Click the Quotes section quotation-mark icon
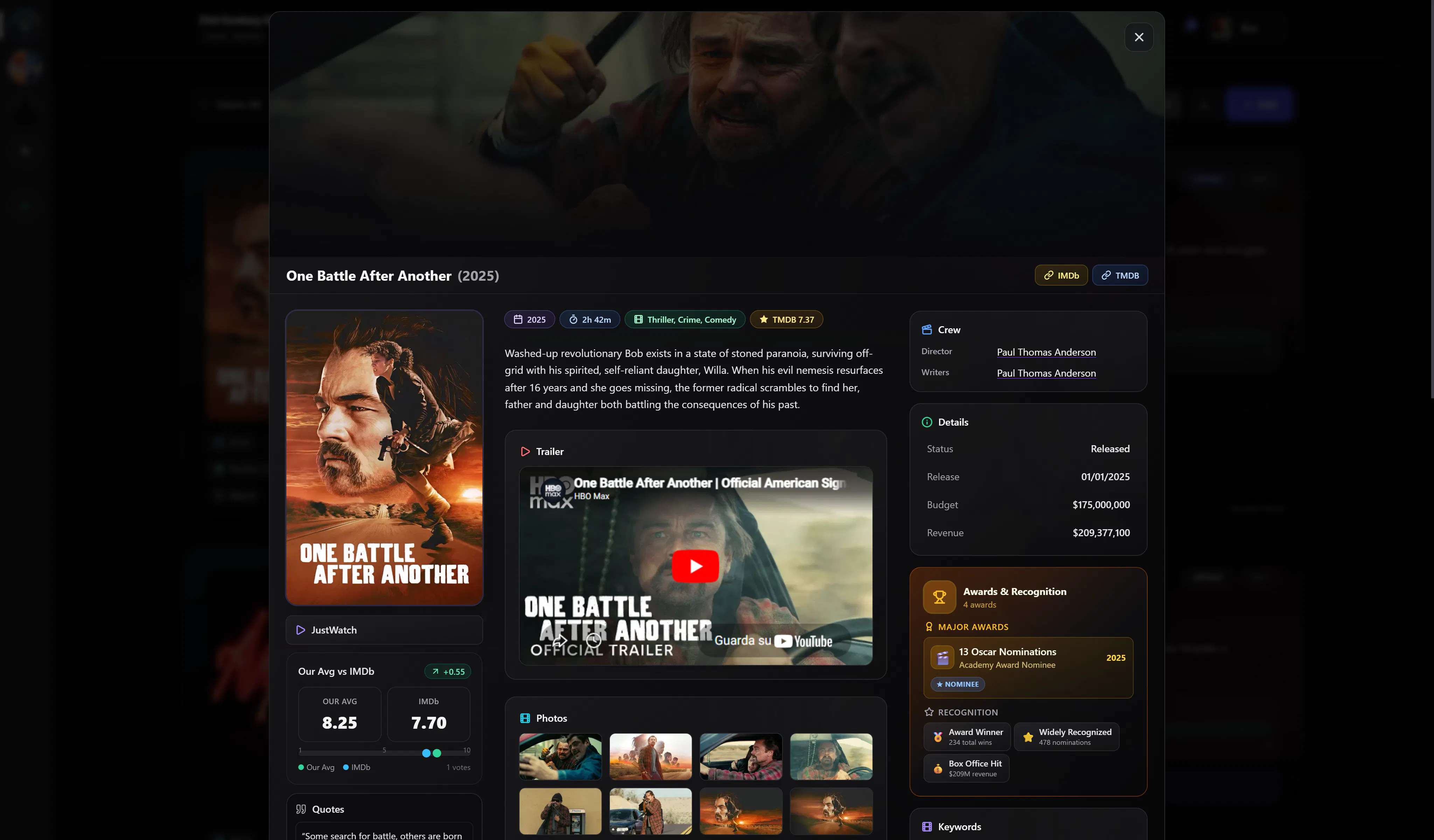The image size is (1434, 840). tap(301, 809)
